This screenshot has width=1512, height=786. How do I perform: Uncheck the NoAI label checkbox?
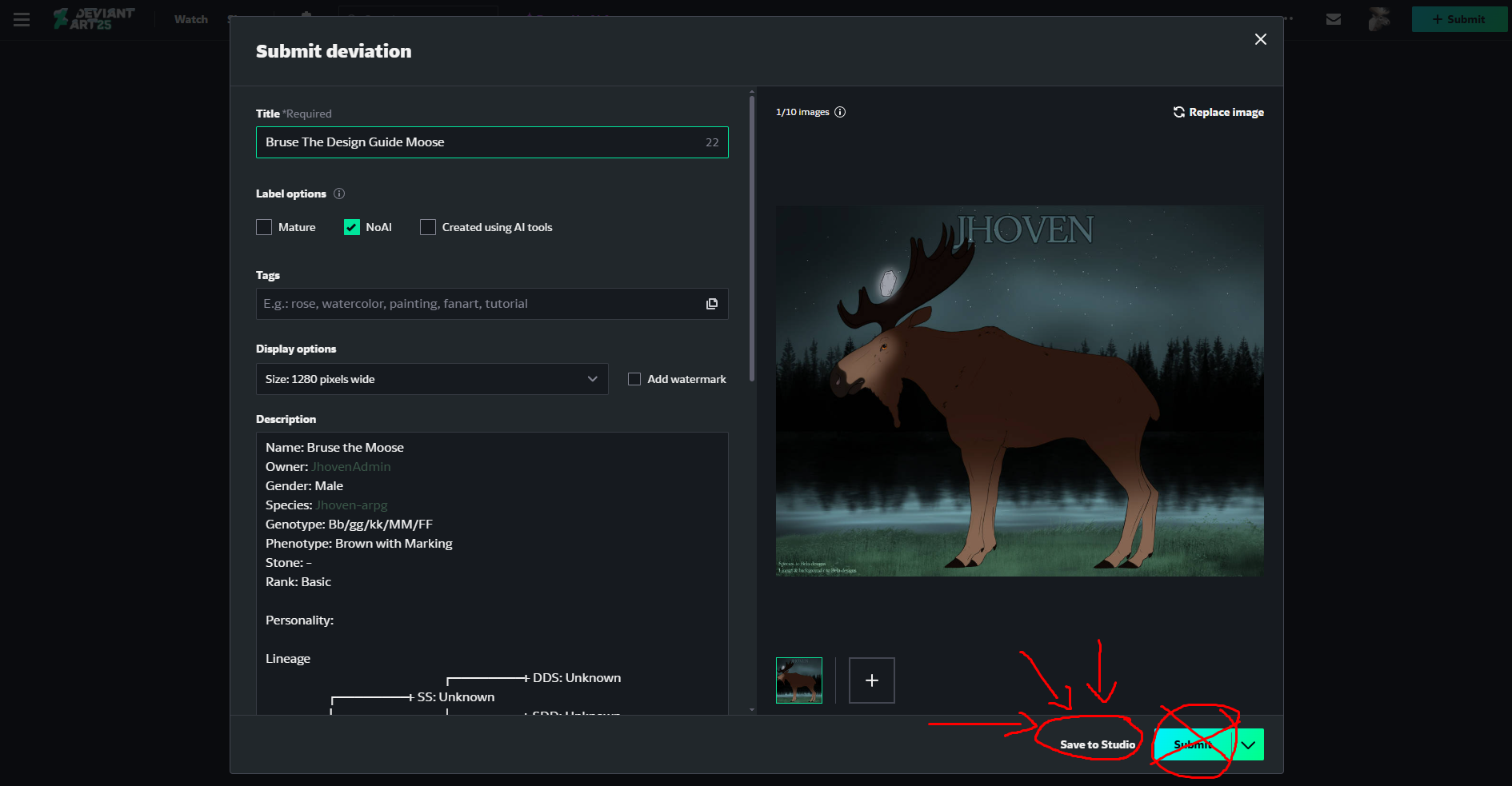352,227
